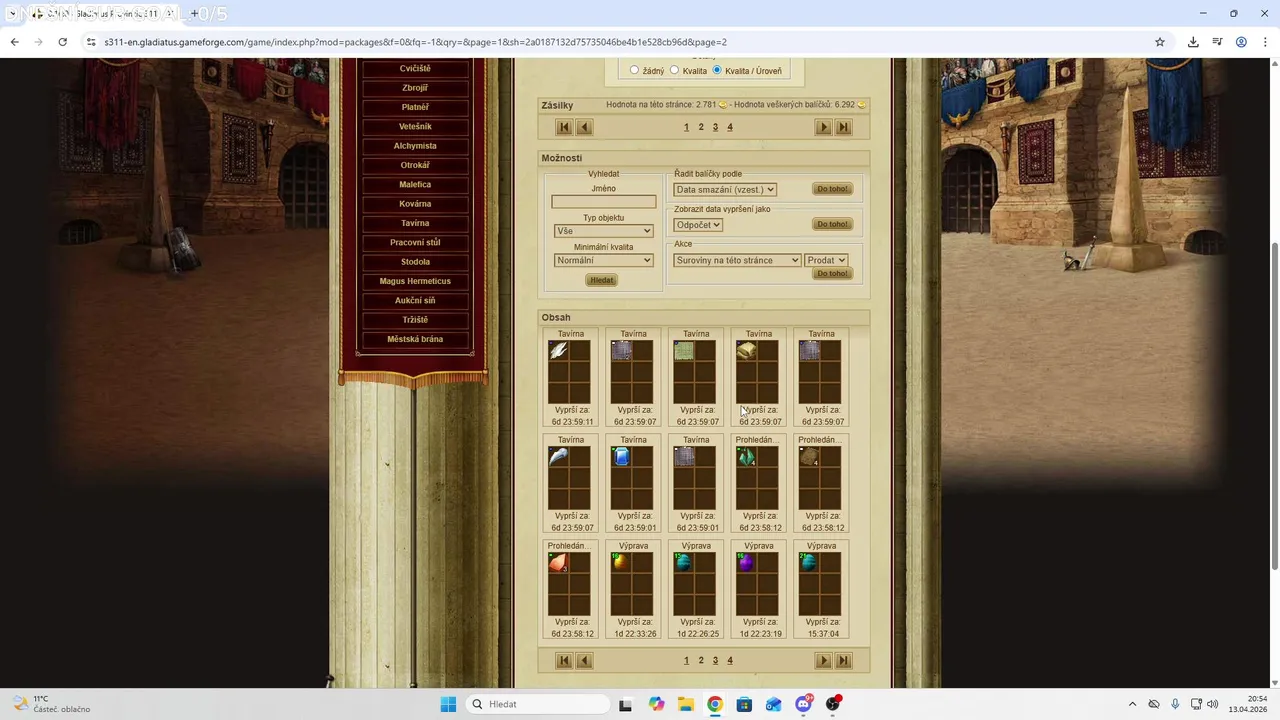
Task: Open Tavírna in the sidebar
Action: coord(415,223)
